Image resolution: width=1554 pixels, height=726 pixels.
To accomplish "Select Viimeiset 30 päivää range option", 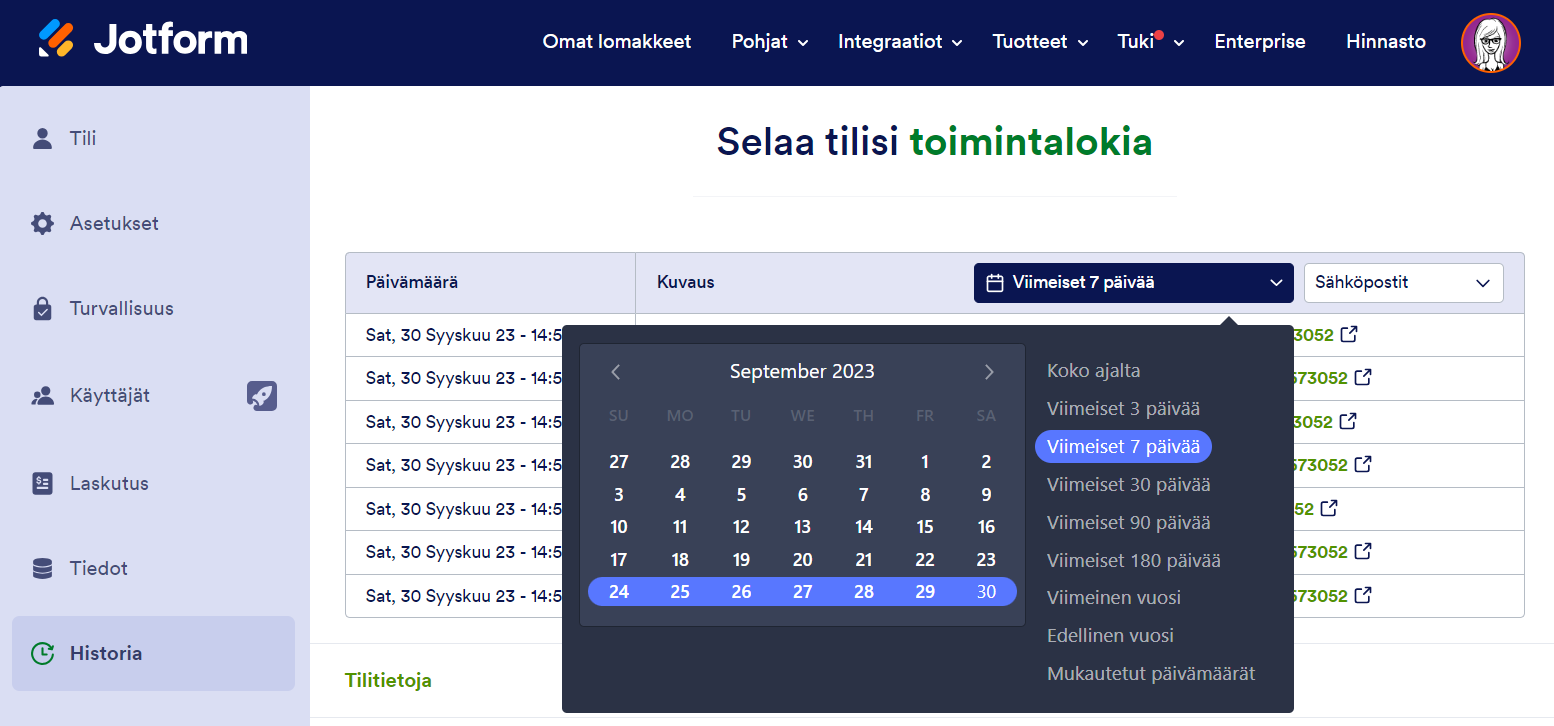I will [1128, 485].
